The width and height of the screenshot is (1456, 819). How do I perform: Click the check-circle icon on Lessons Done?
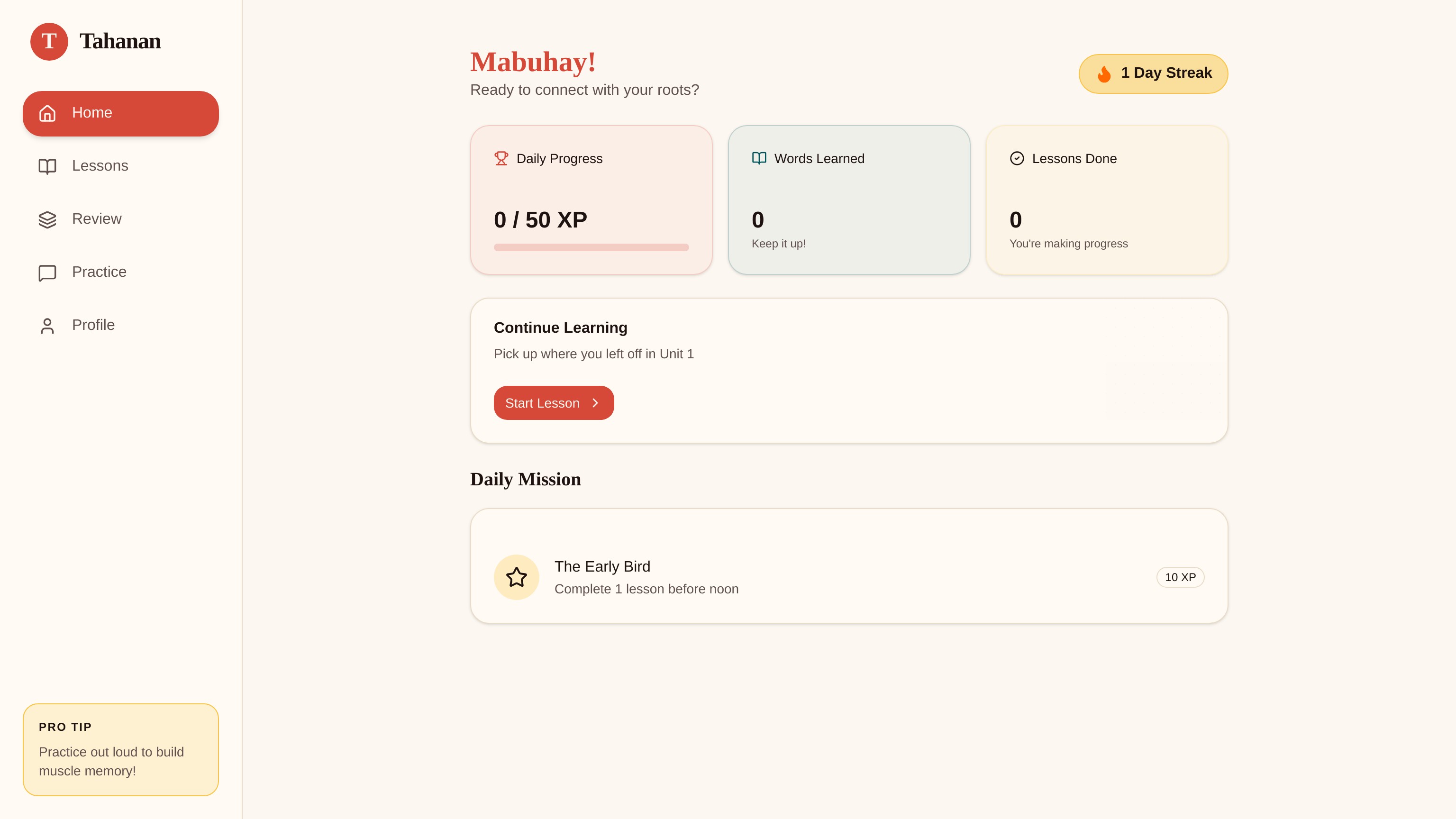[x=1016, y=158]
